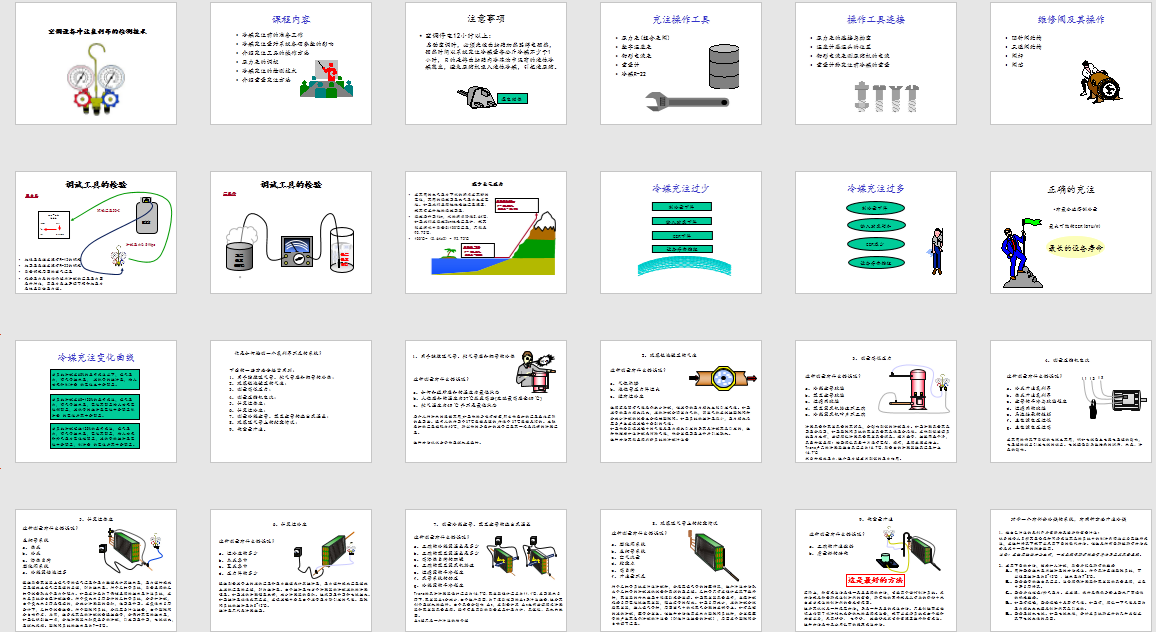Select 调试工具的检验 slide with gas cylinder

tap(96, 232)
